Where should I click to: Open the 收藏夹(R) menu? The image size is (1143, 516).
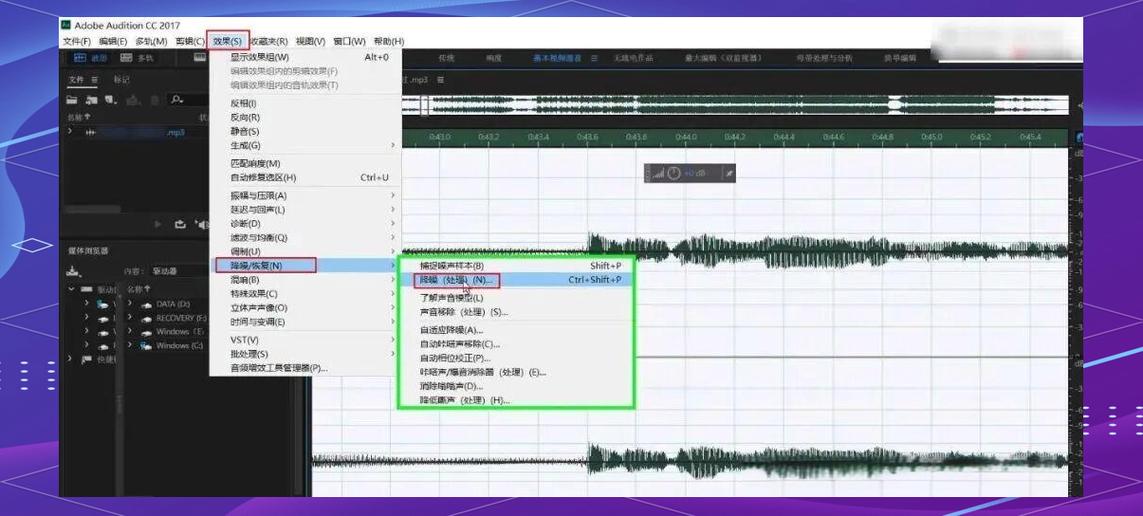[x=269, y=42]
